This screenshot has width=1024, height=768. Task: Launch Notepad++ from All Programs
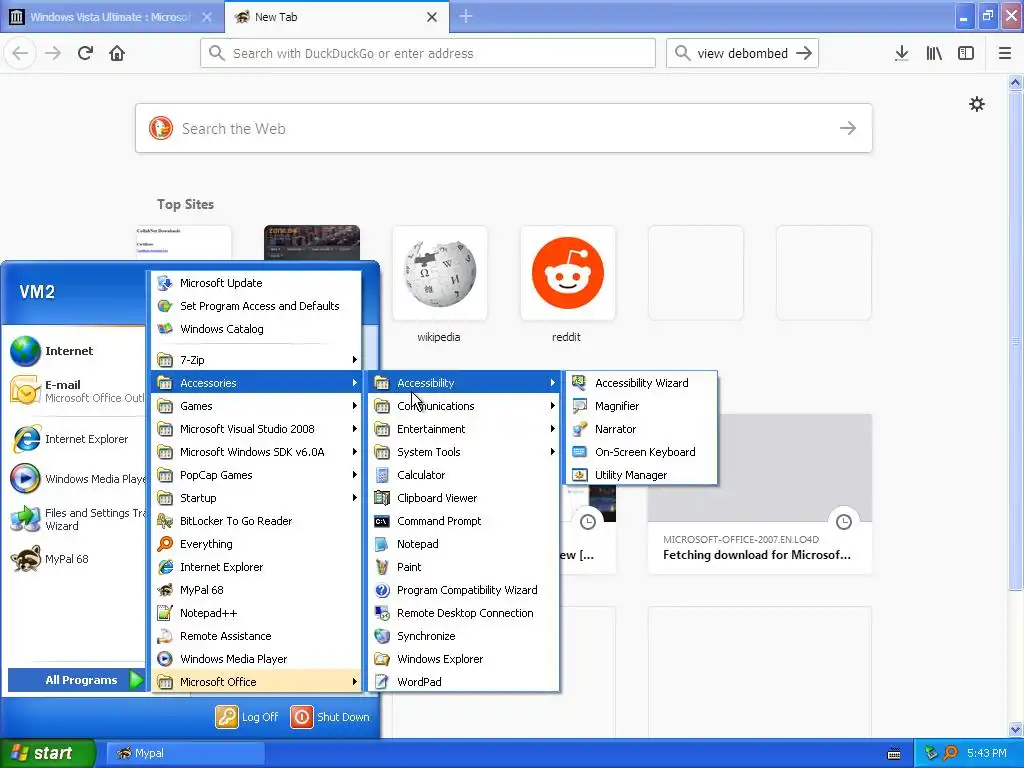pos(257,613)
